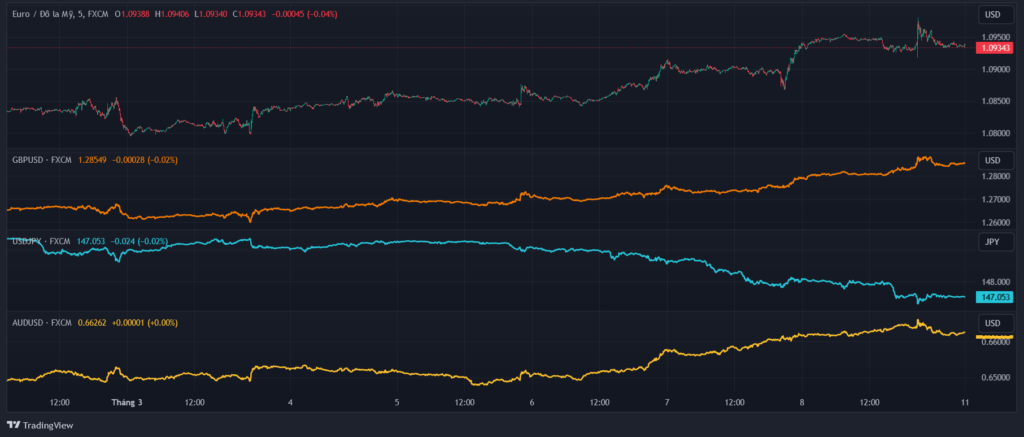Open the JPY currency selector in USDJPY pane

coord(993,242)
